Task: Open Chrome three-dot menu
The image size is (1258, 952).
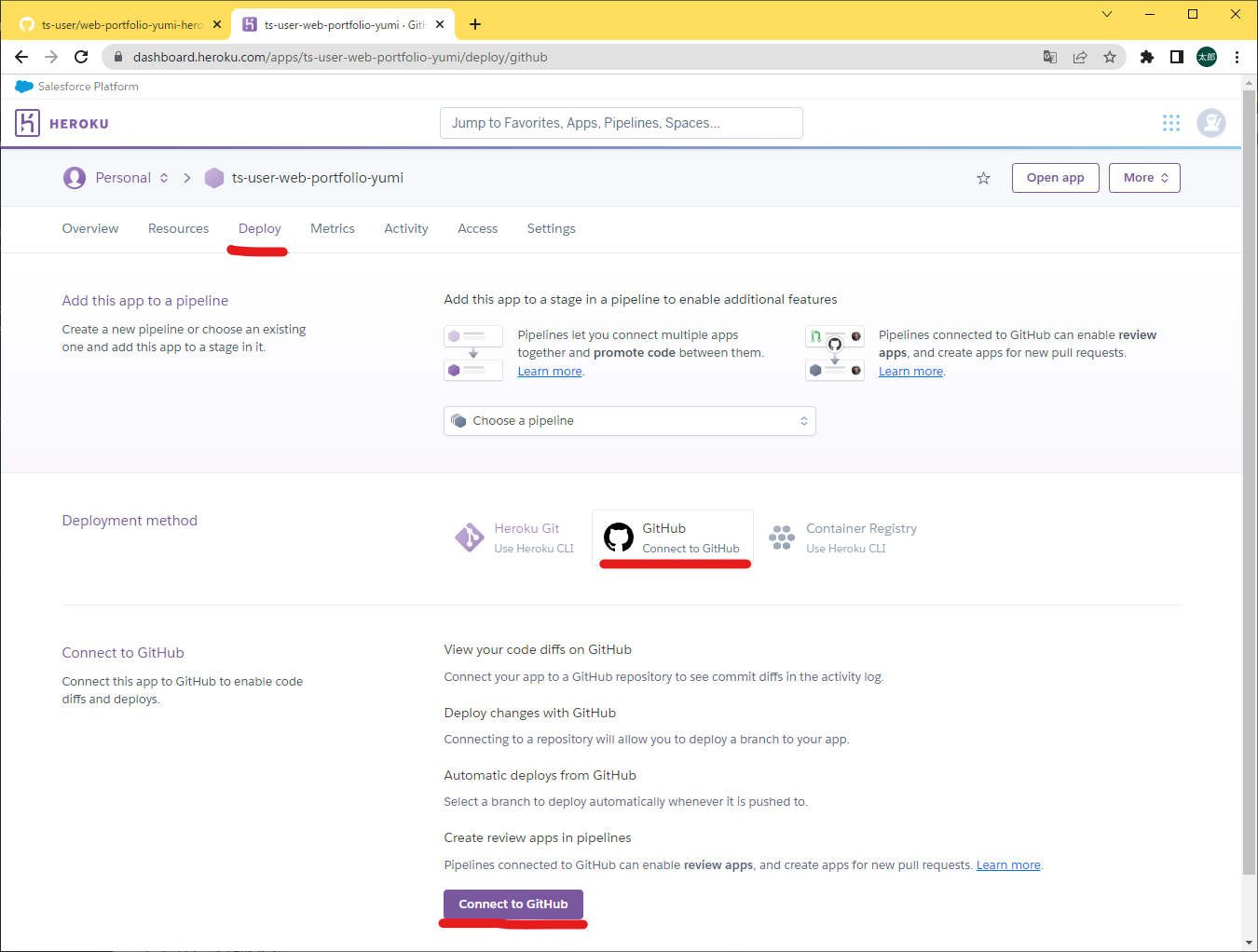Action: [1237, 57]
